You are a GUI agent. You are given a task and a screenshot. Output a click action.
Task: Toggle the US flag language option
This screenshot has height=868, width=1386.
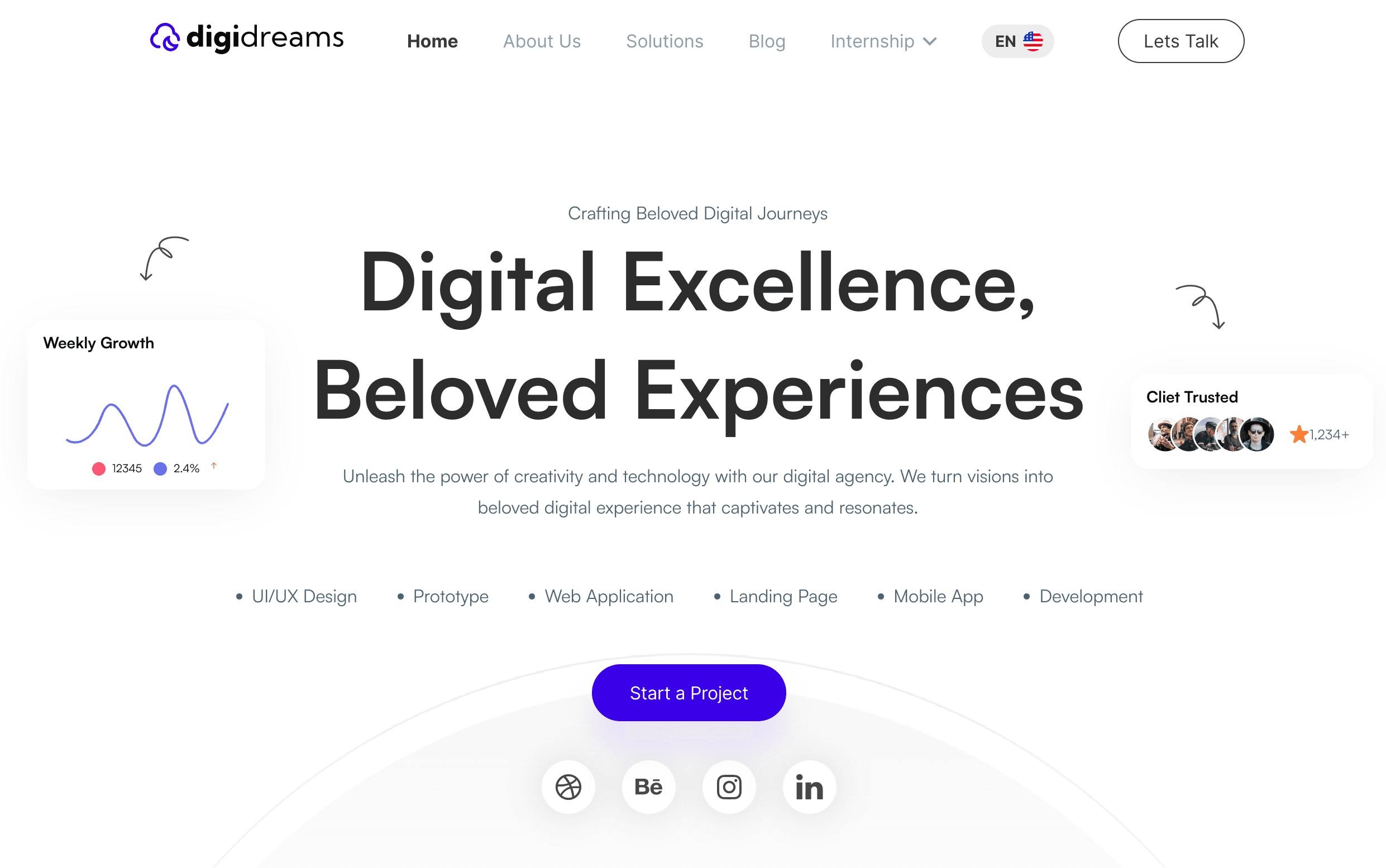1016,41
